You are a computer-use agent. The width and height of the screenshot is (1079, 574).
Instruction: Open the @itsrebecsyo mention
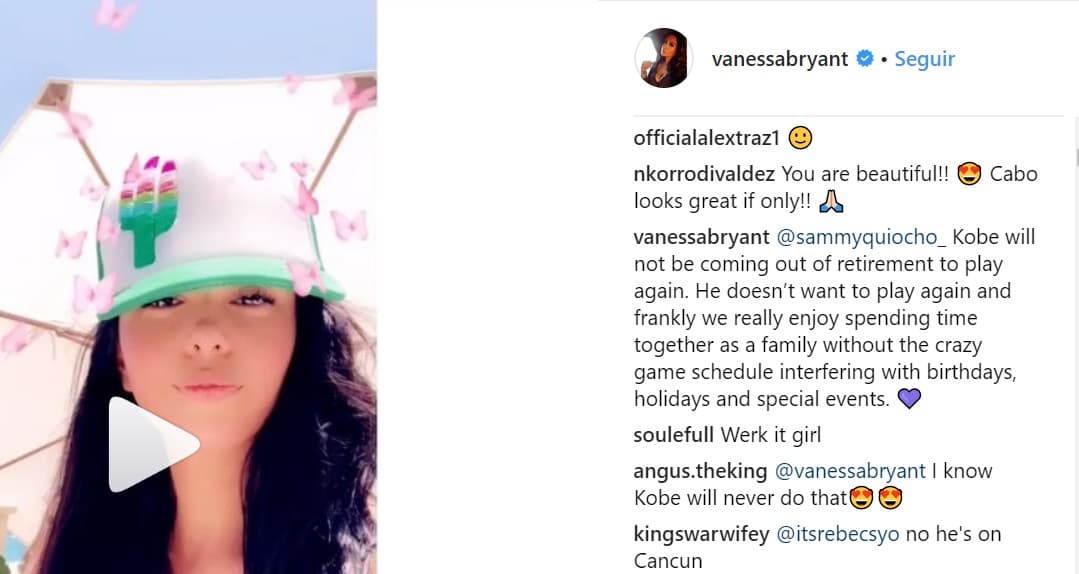point(838,534)
